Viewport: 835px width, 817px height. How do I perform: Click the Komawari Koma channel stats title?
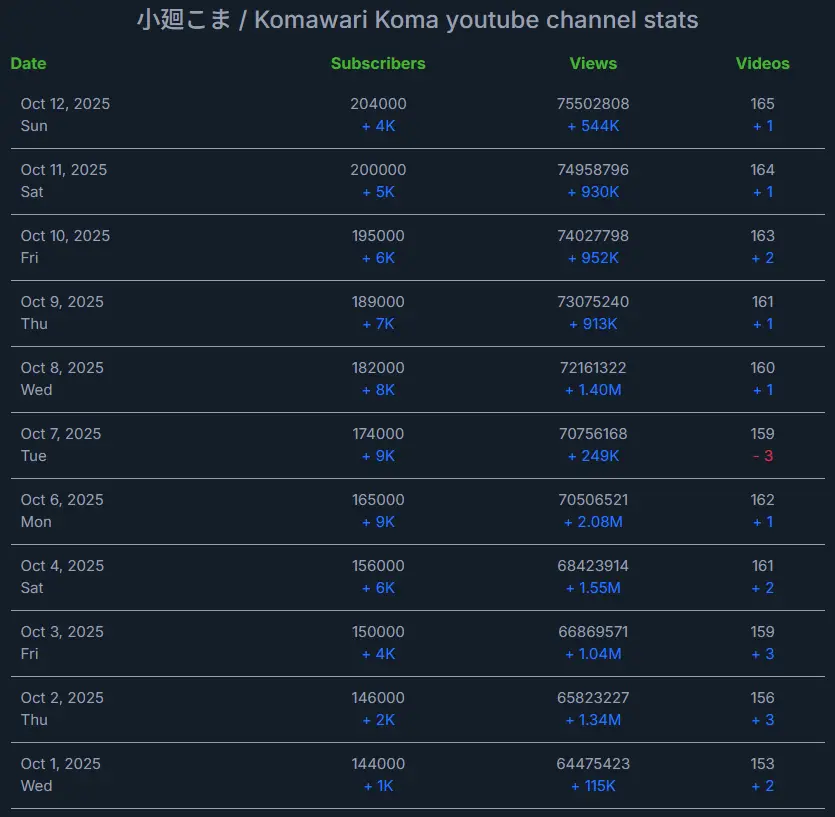pyautogui.click(x=417, y=20)
